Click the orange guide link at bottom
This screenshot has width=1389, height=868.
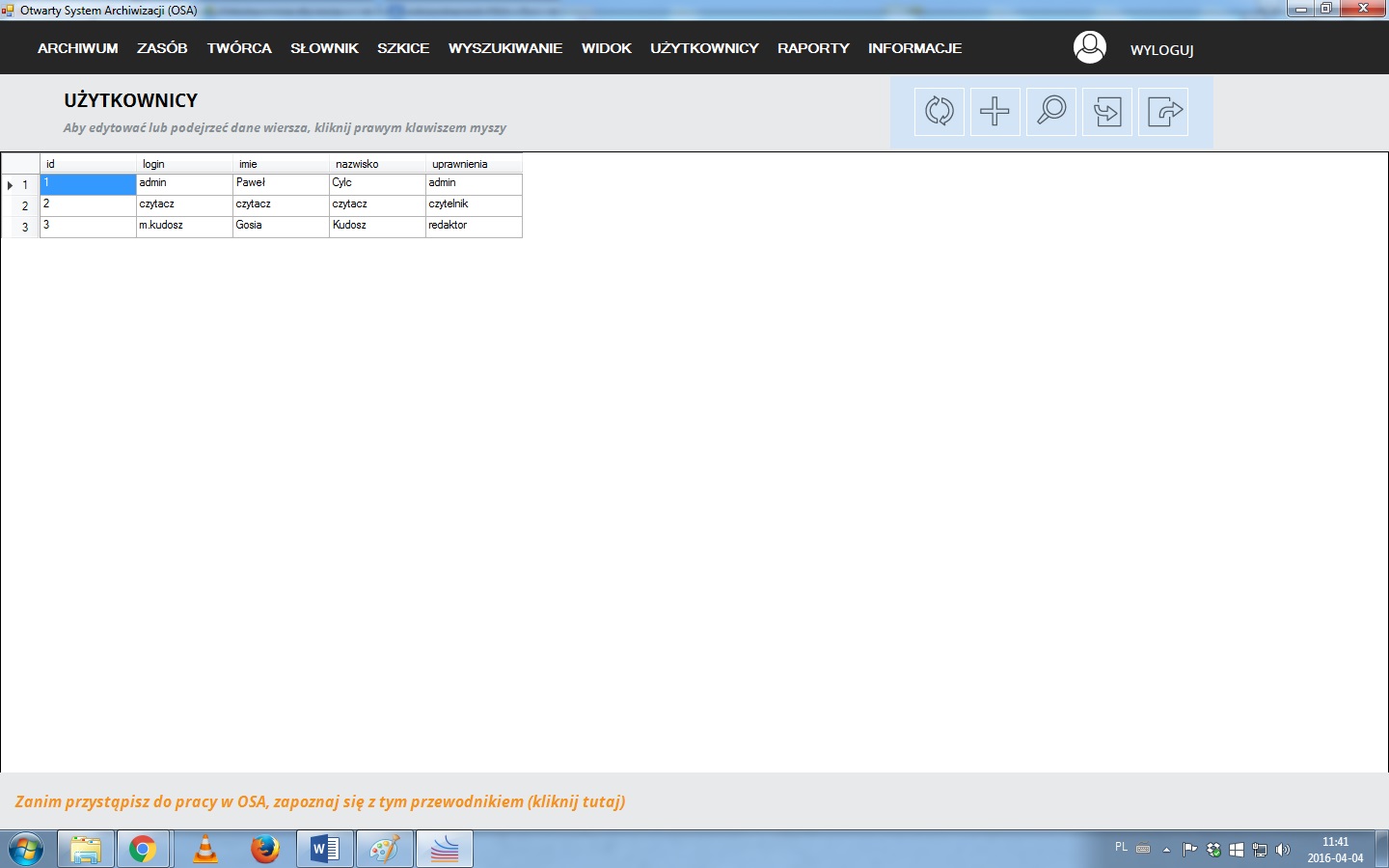pyautogui.click(x=320, y=801)
